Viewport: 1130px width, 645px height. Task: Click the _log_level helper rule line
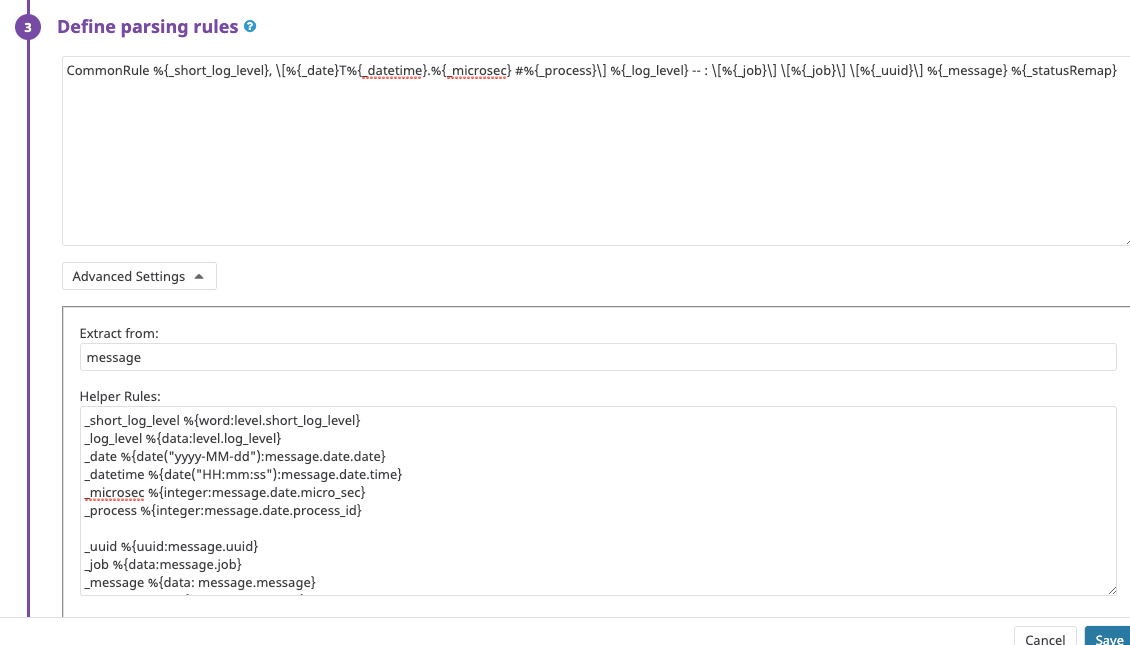[183, 438]
